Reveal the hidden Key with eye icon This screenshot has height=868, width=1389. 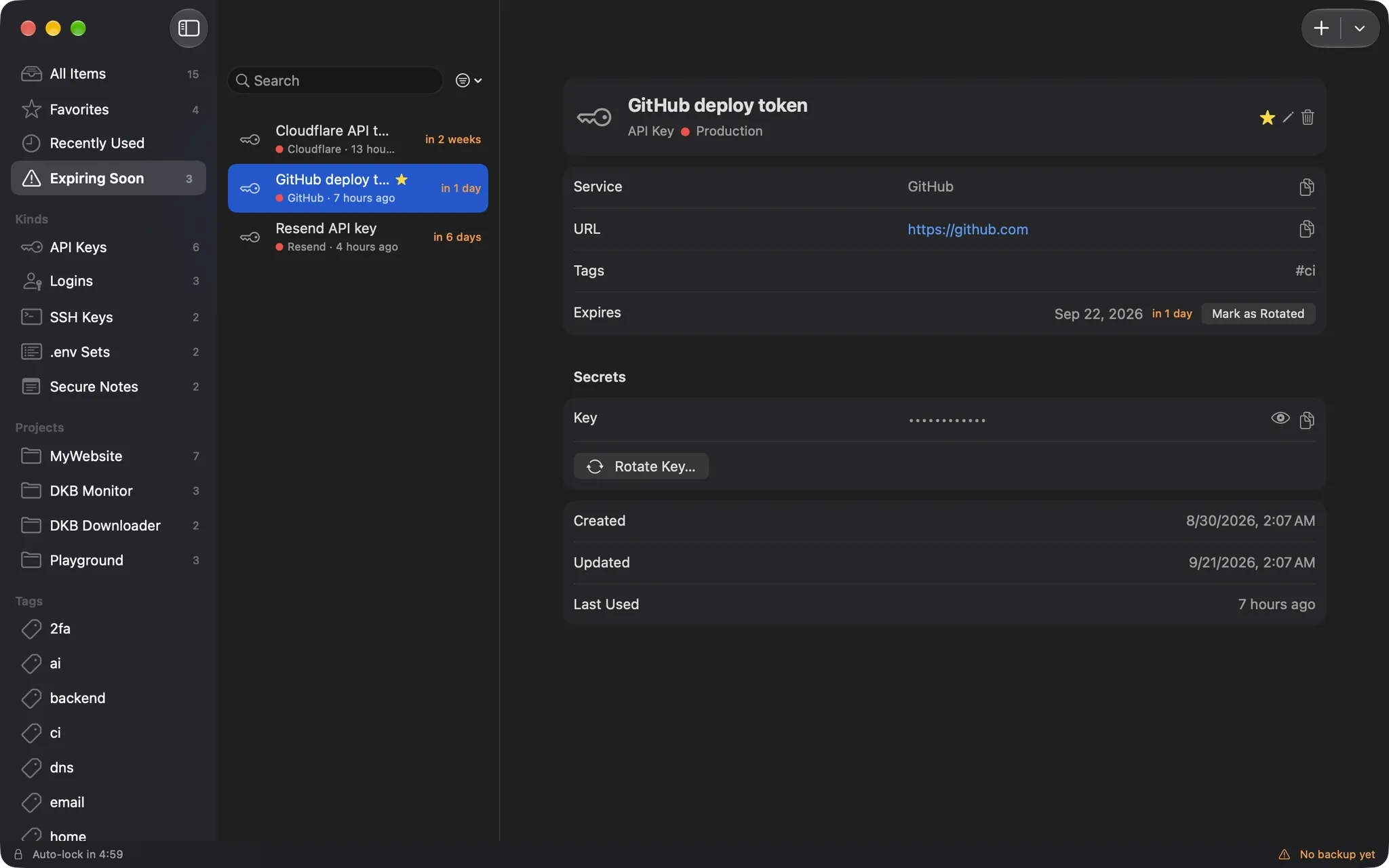[x=1280, y=418]
